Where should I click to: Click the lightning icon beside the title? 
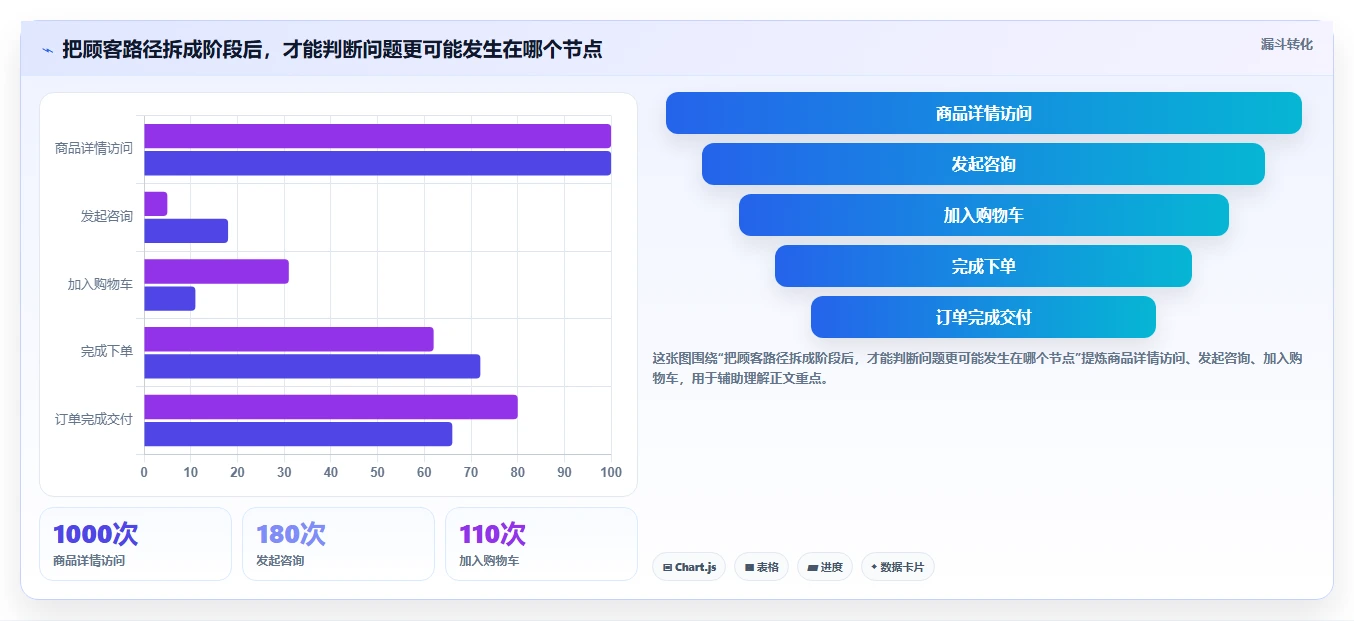pos(47,50)
